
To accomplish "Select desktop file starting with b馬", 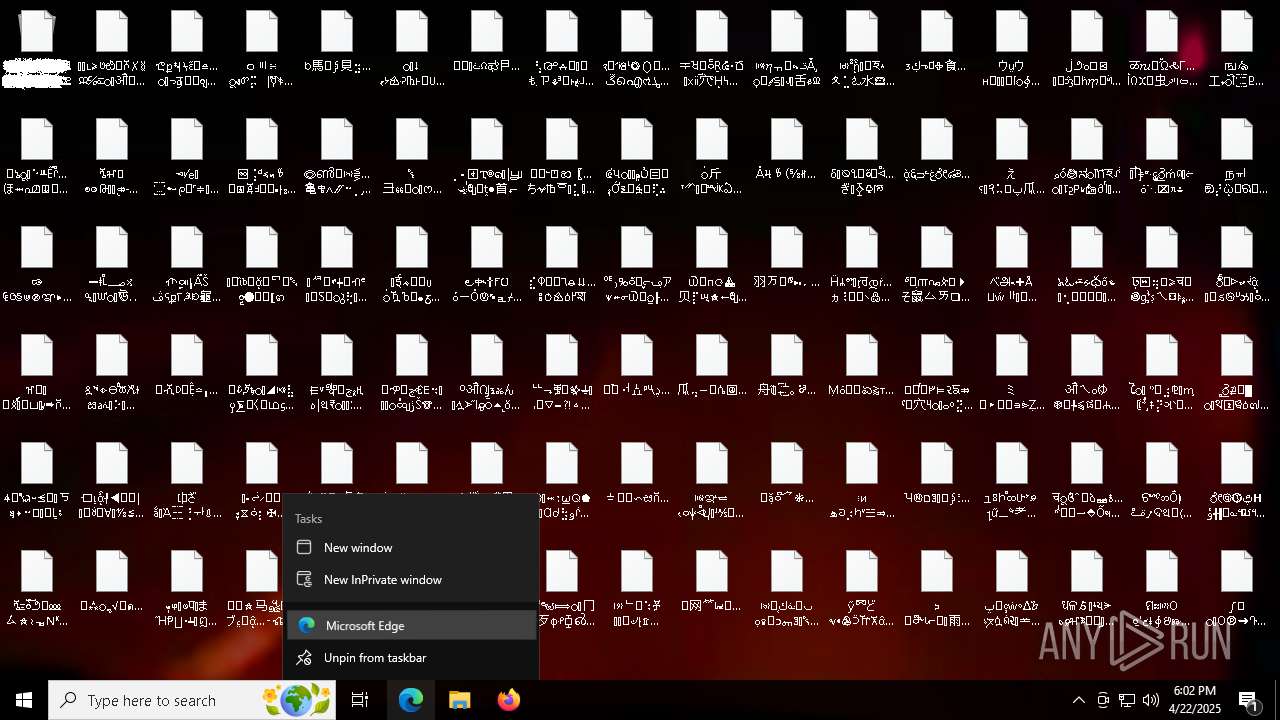I will 337,46.
